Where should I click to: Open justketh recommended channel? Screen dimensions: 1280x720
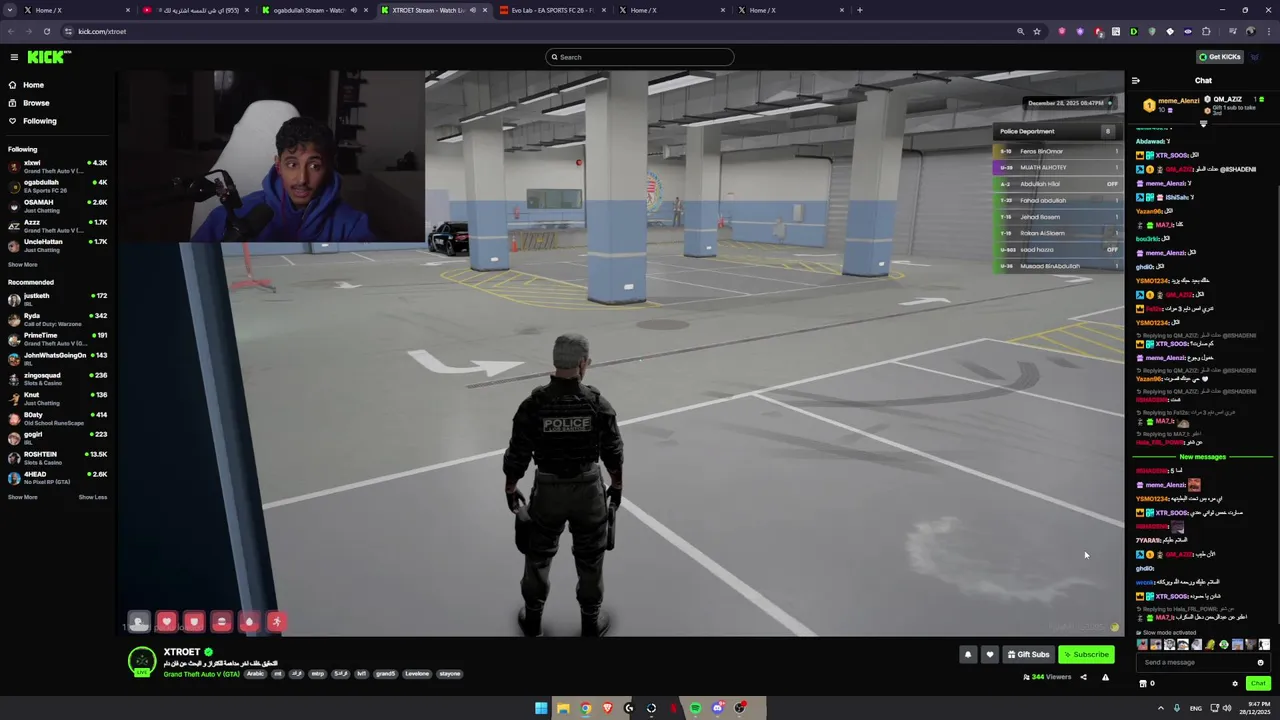[x=57, y=299]
